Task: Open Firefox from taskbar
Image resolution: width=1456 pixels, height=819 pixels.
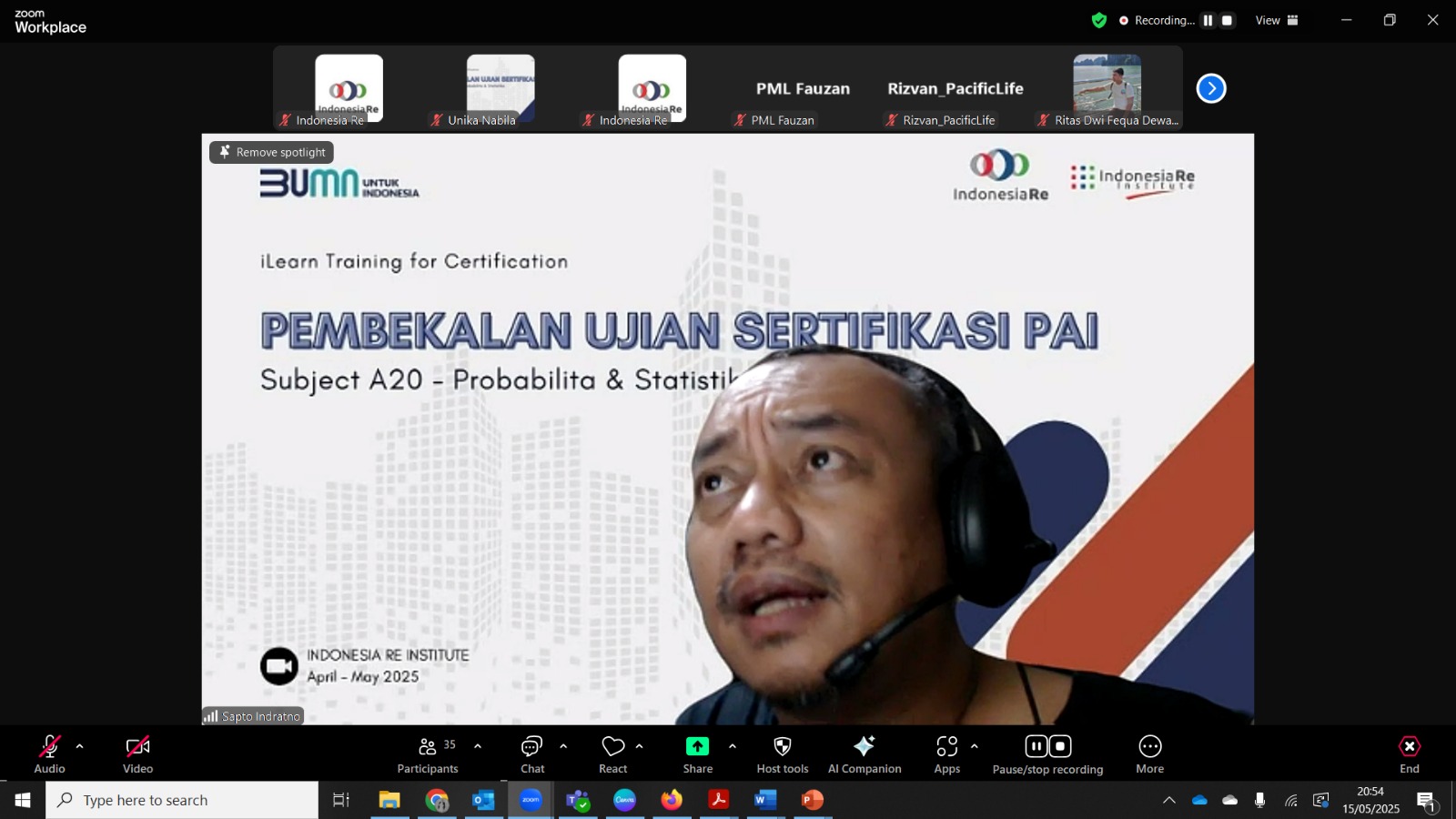Action: 672,800
